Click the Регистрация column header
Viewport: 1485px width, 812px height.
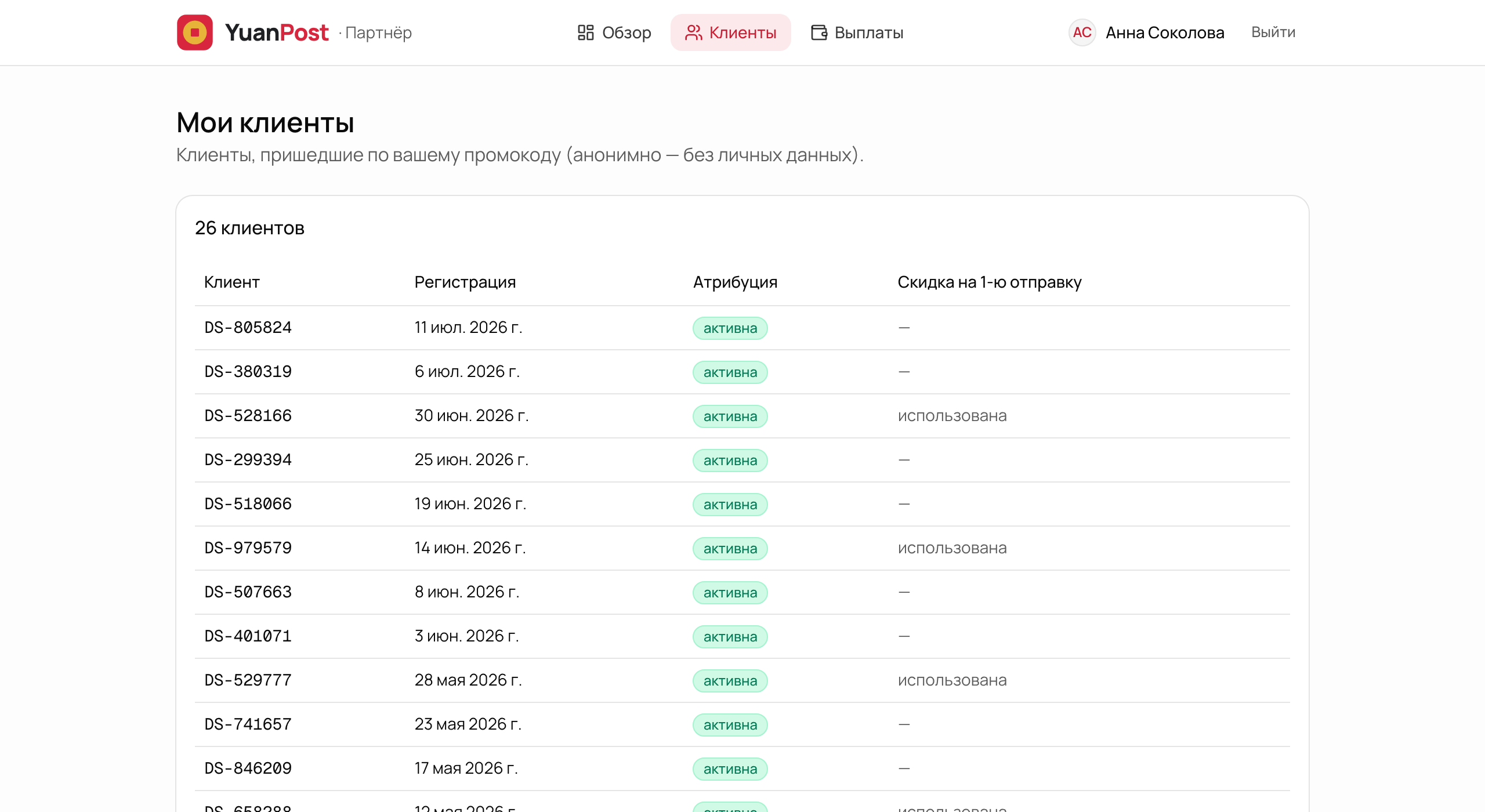(x=465, y=282)
